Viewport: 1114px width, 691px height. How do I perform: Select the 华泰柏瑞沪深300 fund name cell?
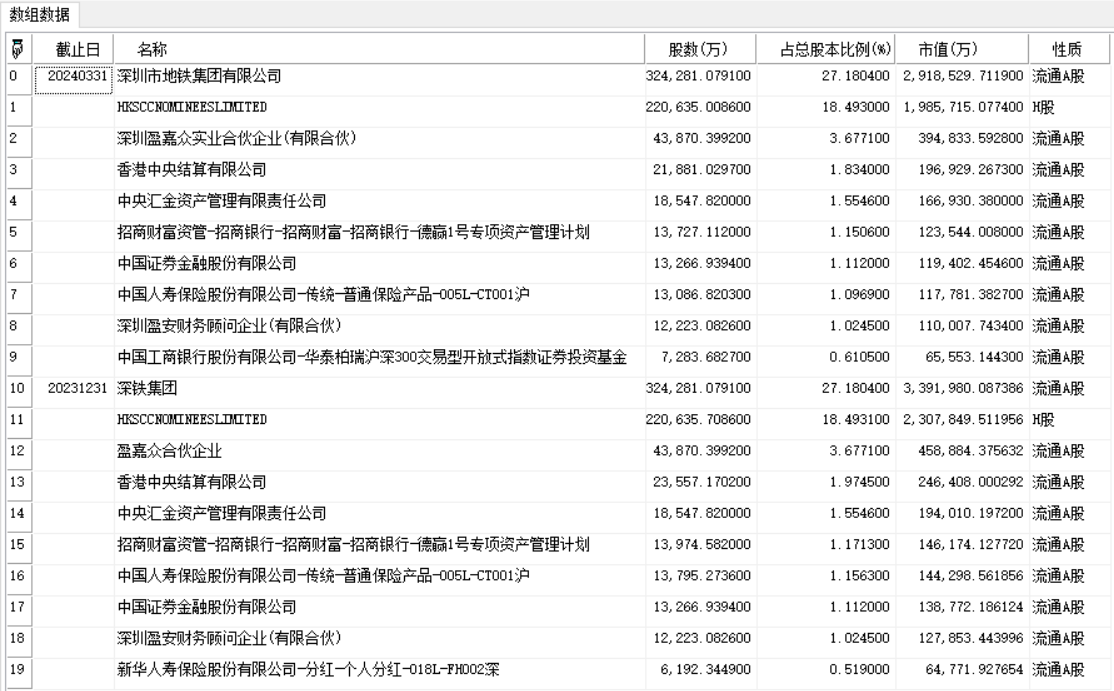pos(371,357)
